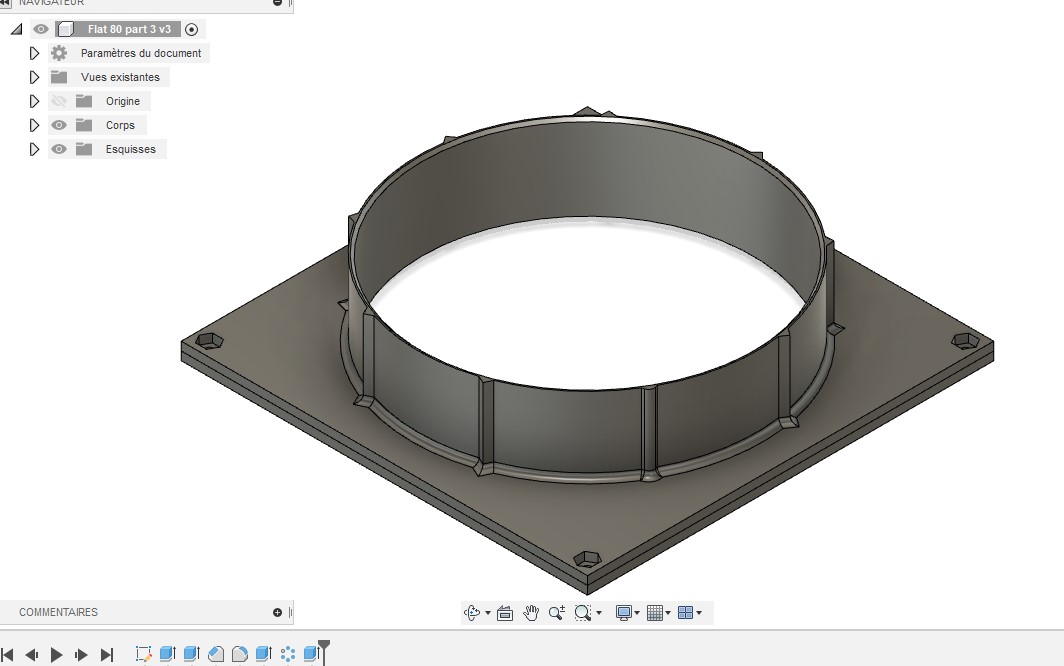Click the sketch feature in timeline

click(x=143, y=654)
